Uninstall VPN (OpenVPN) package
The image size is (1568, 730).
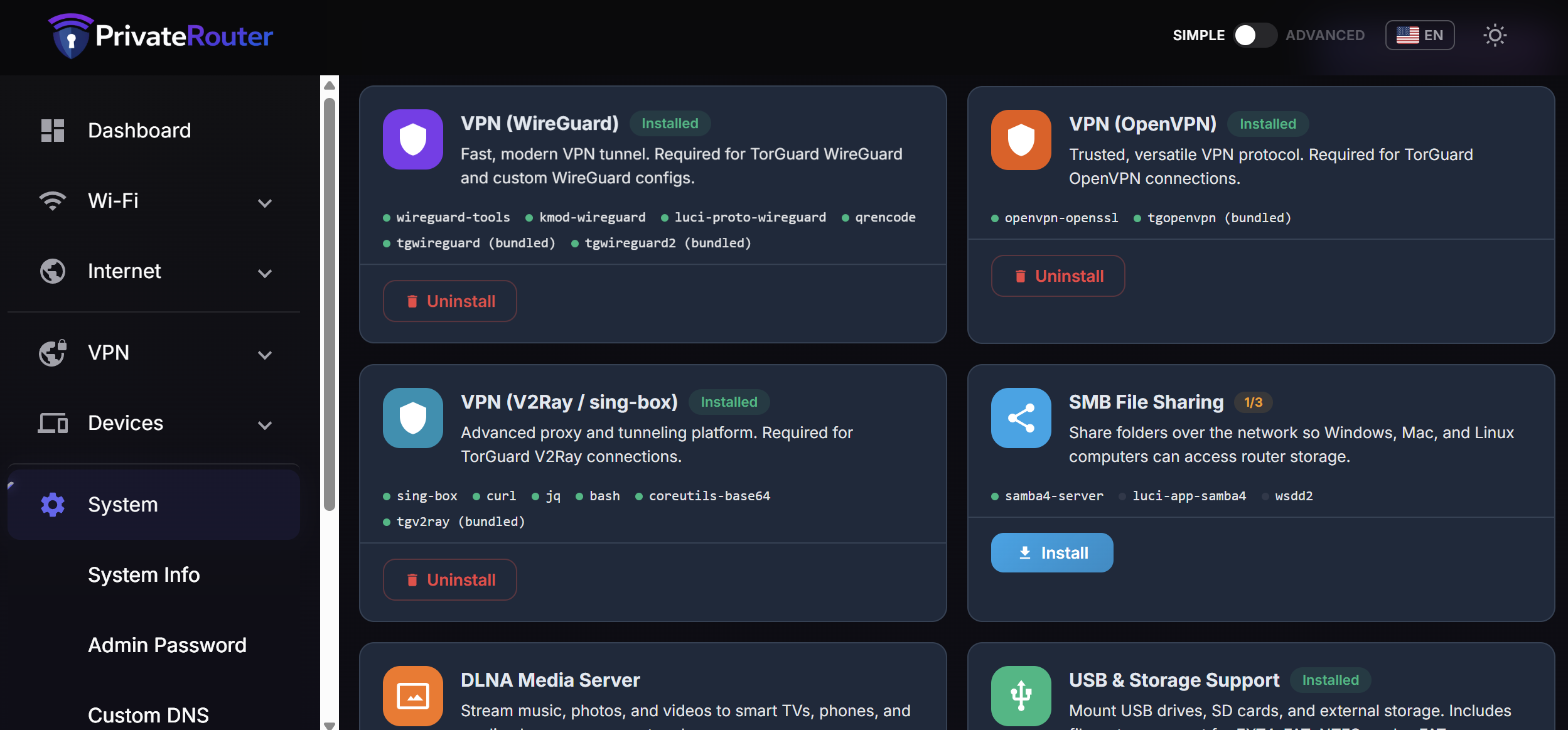click(1058, 276)
